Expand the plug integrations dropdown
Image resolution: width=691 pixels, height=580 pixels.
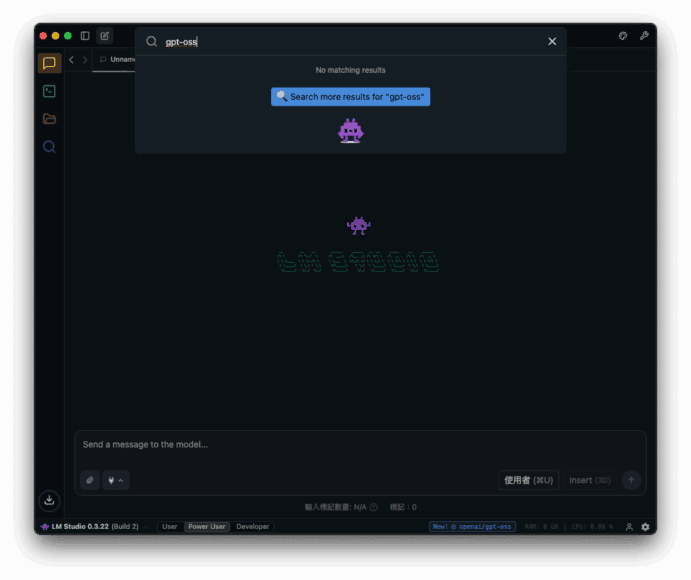pyautogui.click(x=116, y=480)
